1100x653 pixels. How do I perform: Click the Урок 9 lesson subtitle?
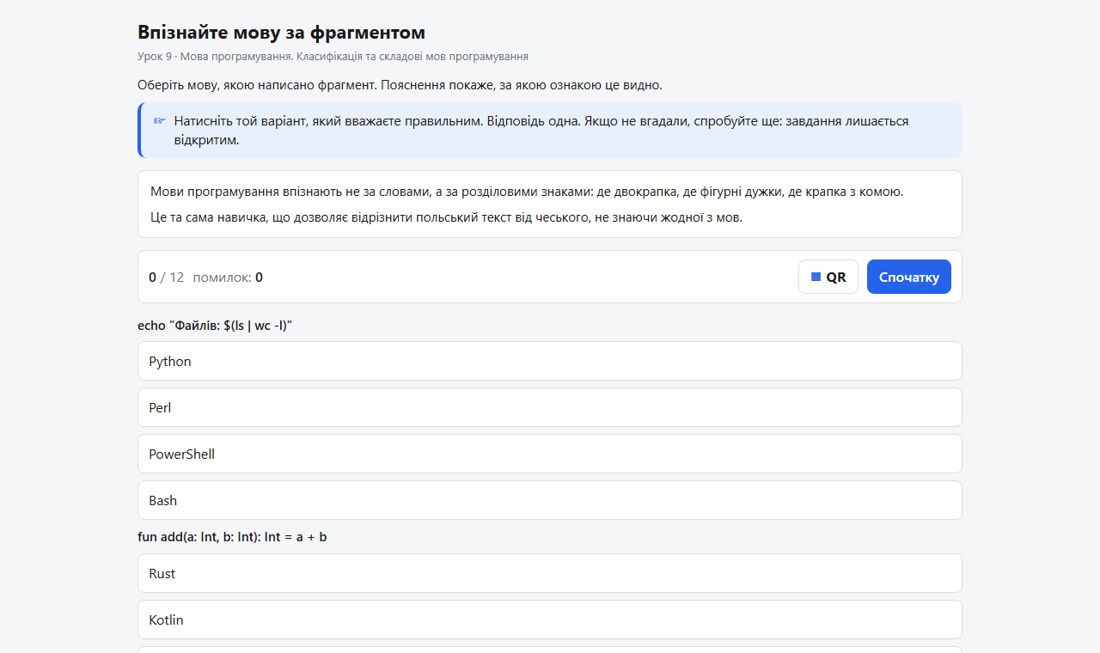click(x=333, y=56)
